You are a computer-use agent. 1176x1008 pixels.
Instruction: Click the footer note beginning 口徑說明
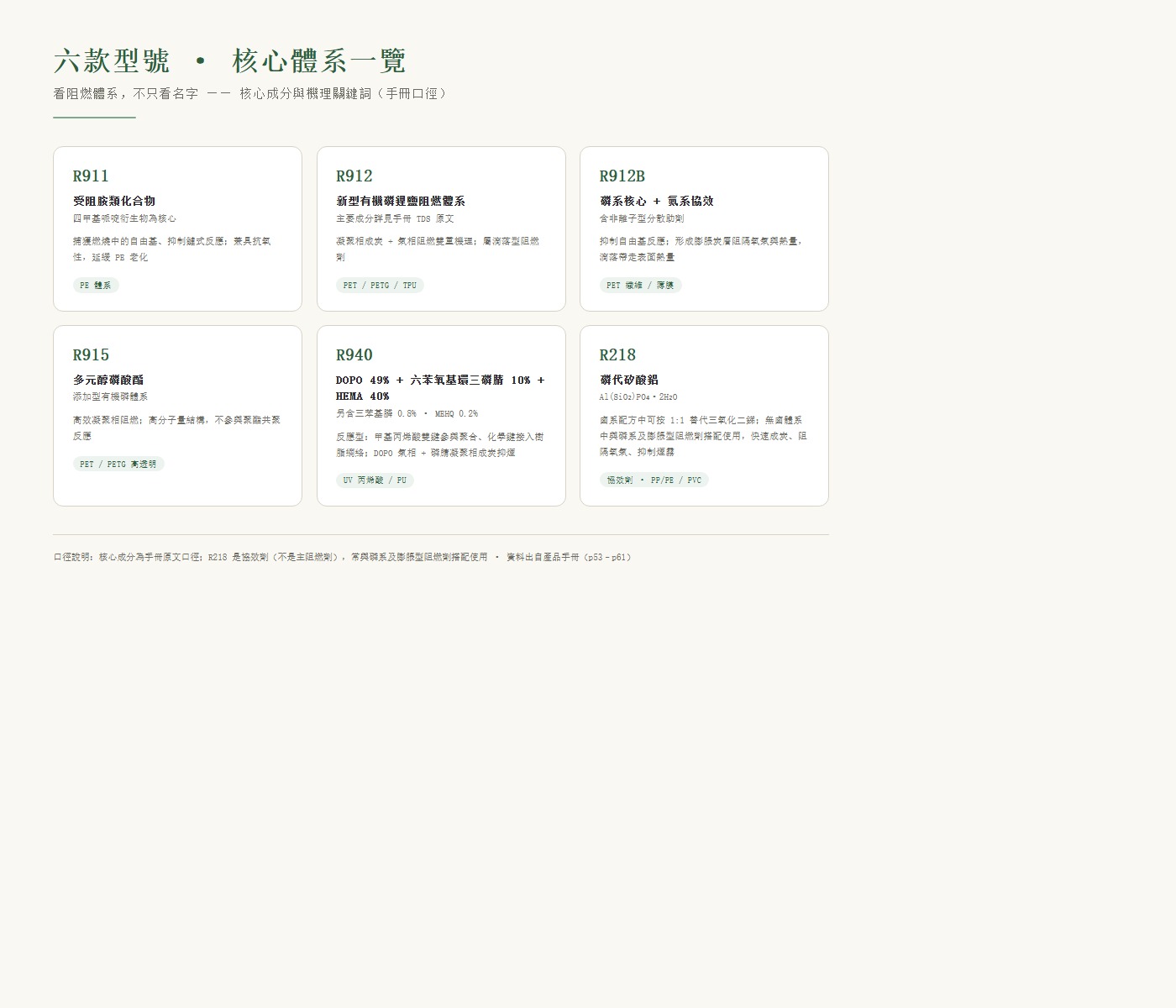pos(342,557)
